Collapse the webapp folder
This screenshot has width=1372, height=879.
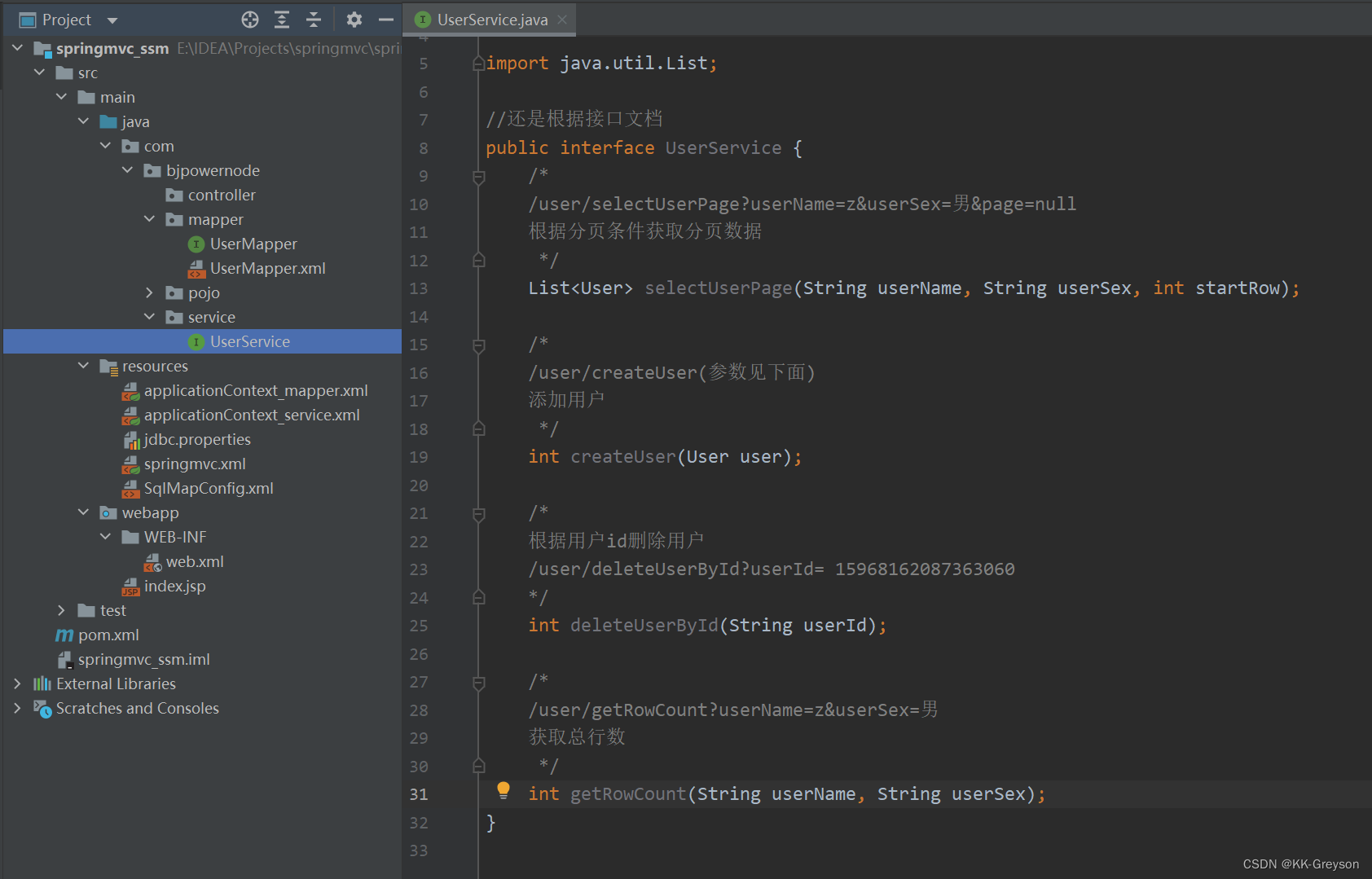[x=83, y=512]
